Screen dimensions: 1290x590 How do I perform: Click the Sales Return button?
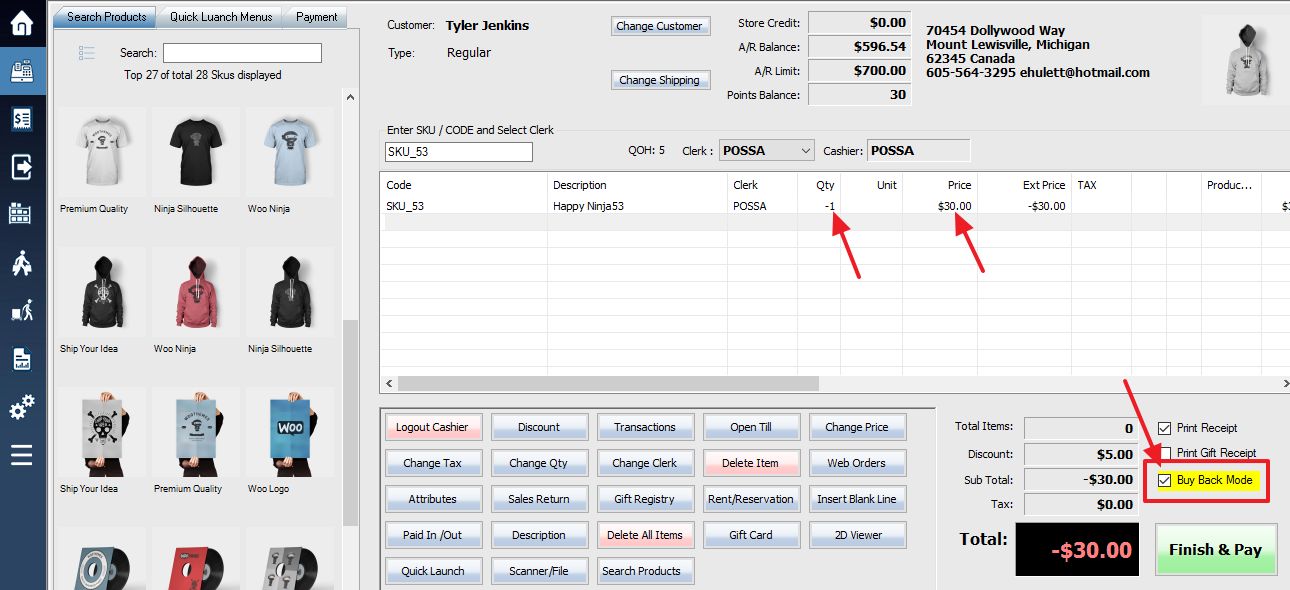click(539, 499)
